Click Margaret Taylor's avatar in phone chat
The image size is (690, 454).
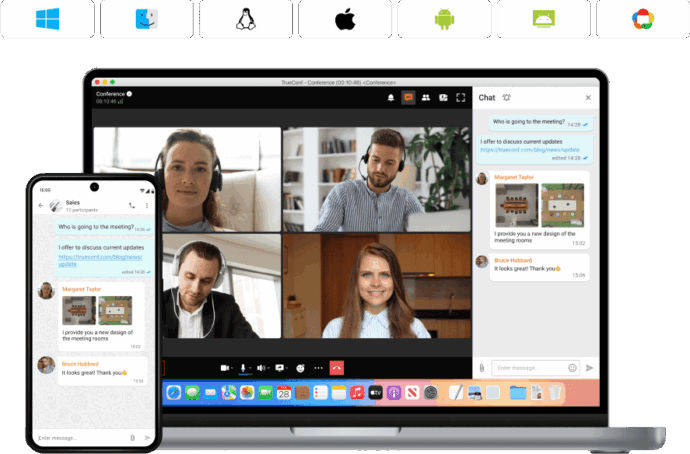pos(46,291)
